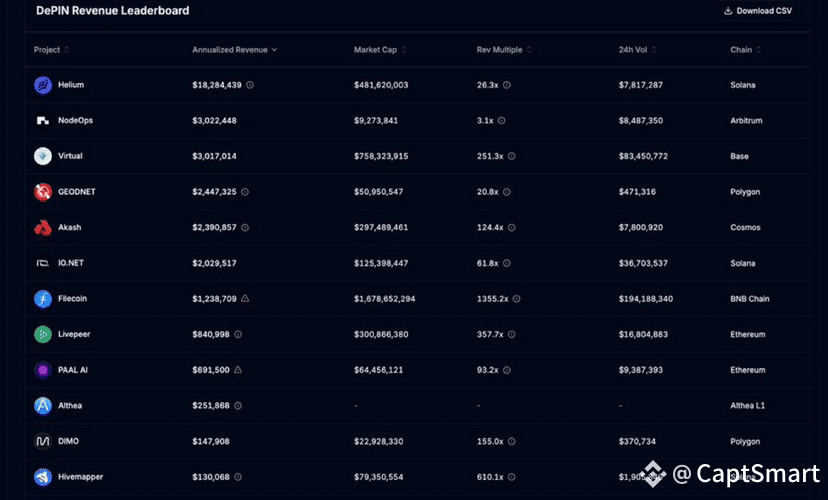Image resolution: width=828 pixels, height=500 pixels.
Task: Click the Download CSV button
Action: [x=757, y=11]
